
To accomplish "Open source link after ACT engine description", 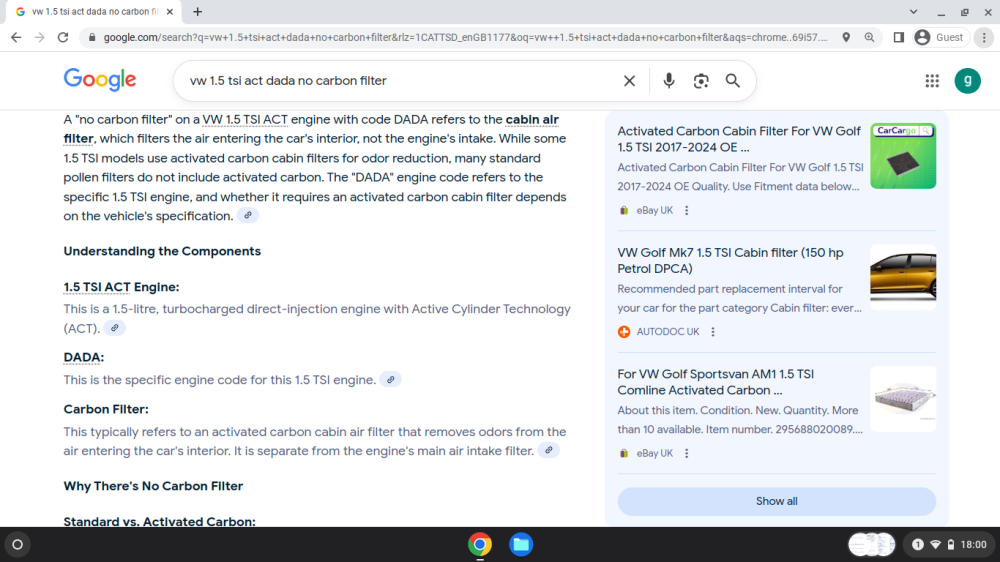I will pos(115,328).
